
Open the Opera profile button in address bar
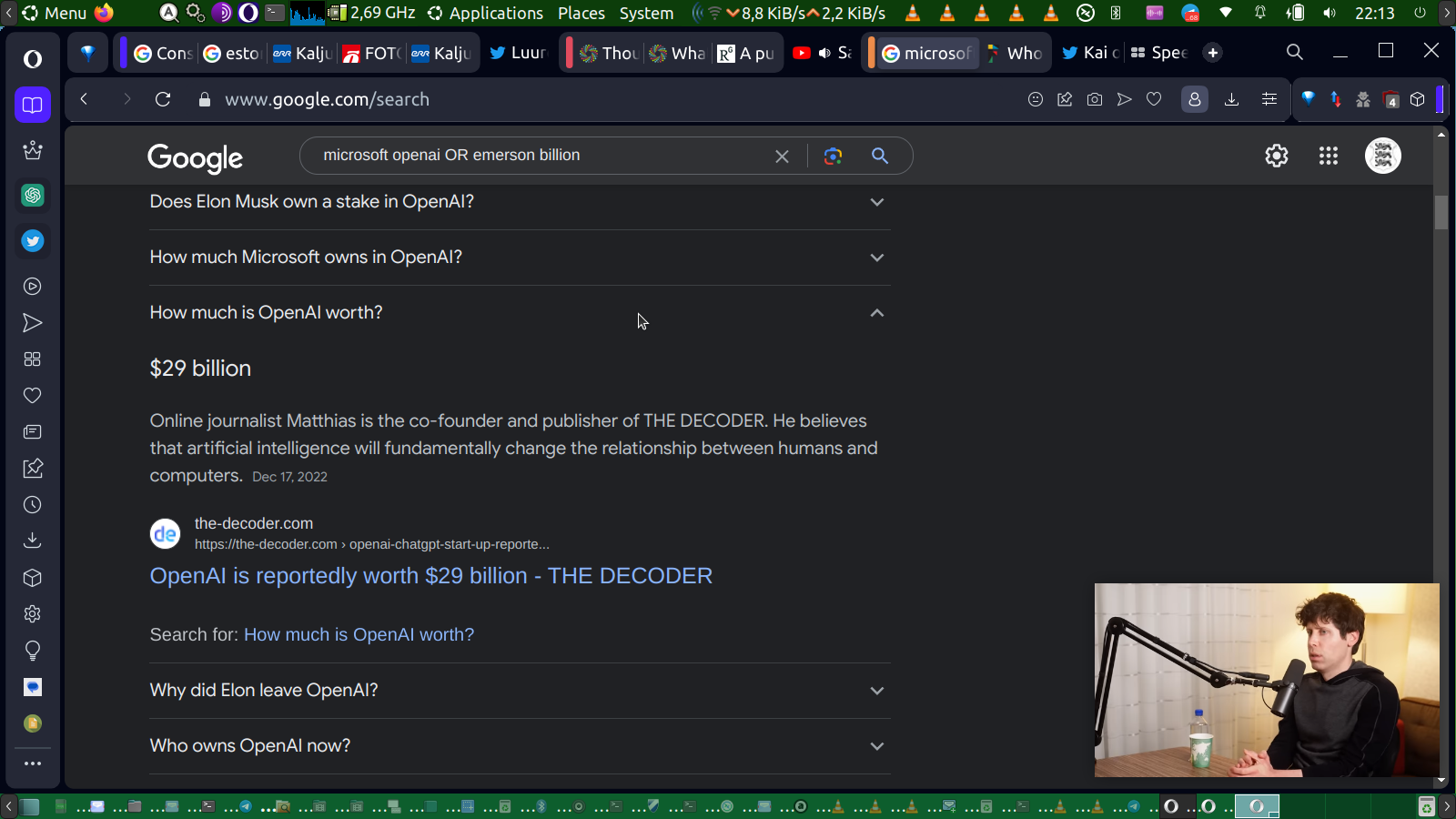1195,99
